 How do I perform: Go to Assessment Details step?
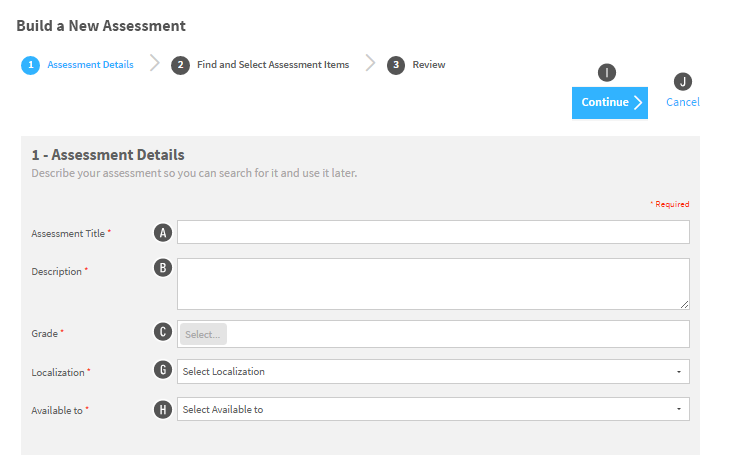90,65
